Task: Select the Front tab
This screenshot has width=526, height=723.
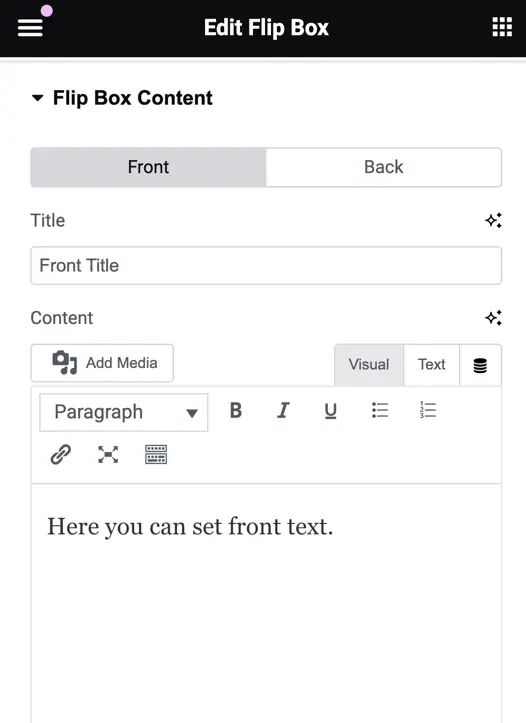Action: pyautogui.click(x=148, y=167)
